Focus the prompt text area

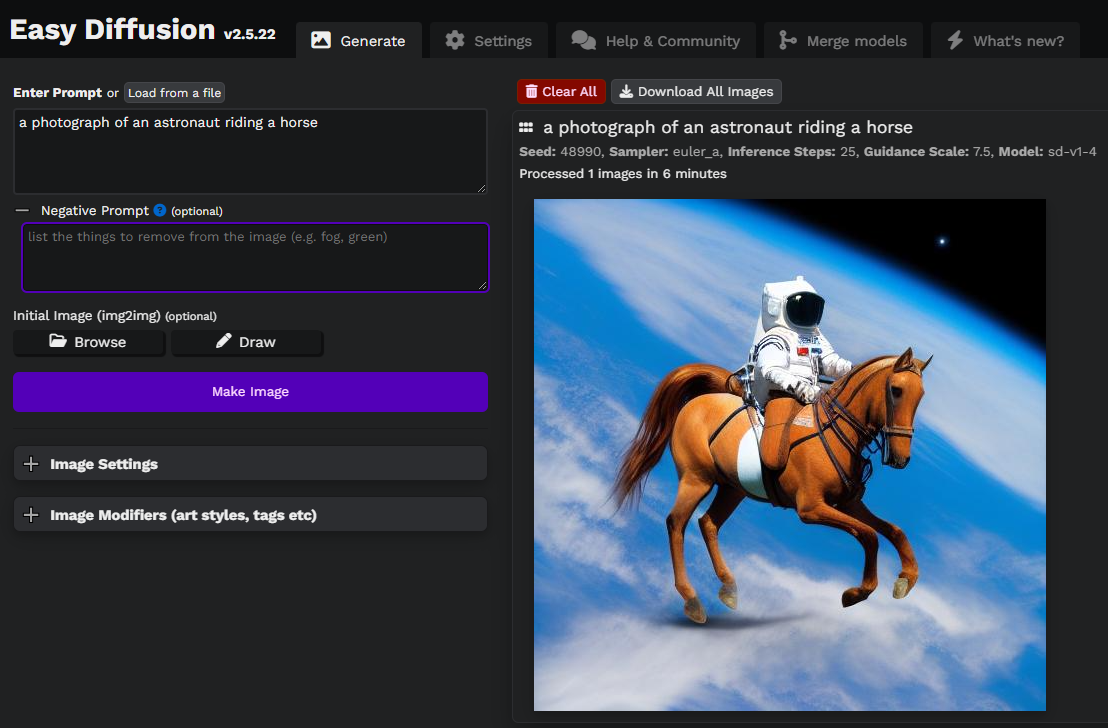click(250, 151)
